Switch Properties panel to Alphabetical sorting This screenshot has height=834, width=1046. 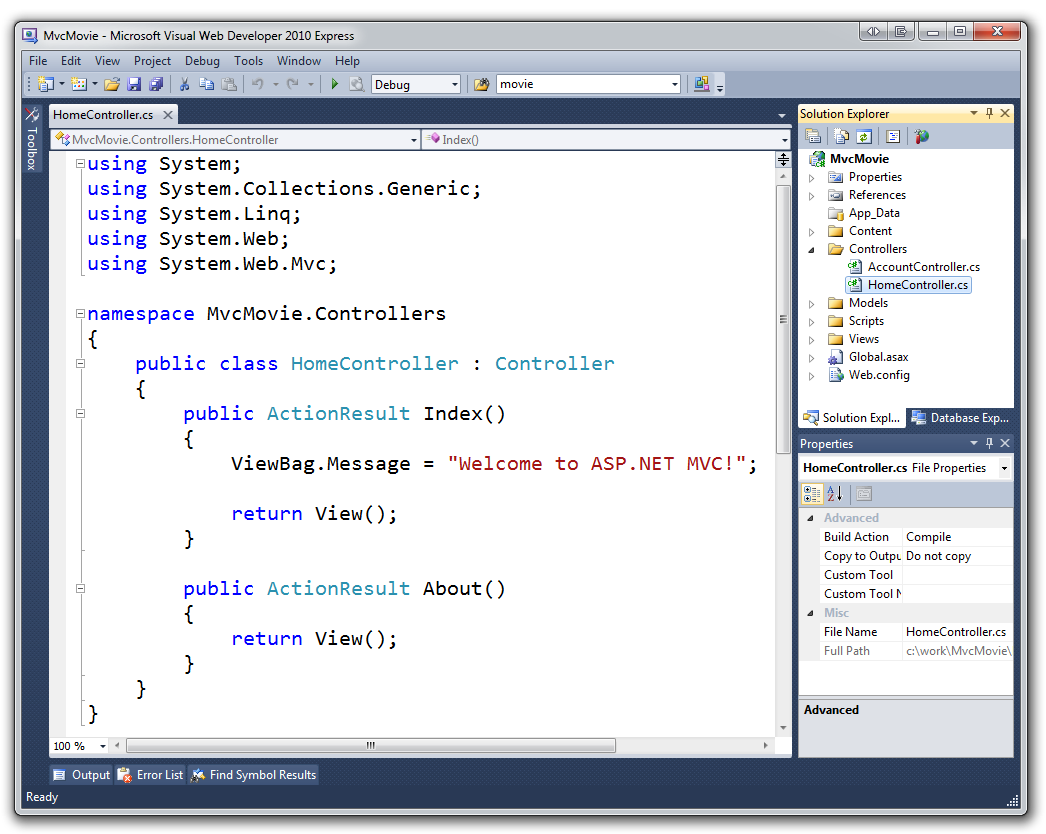click(836, 493)
